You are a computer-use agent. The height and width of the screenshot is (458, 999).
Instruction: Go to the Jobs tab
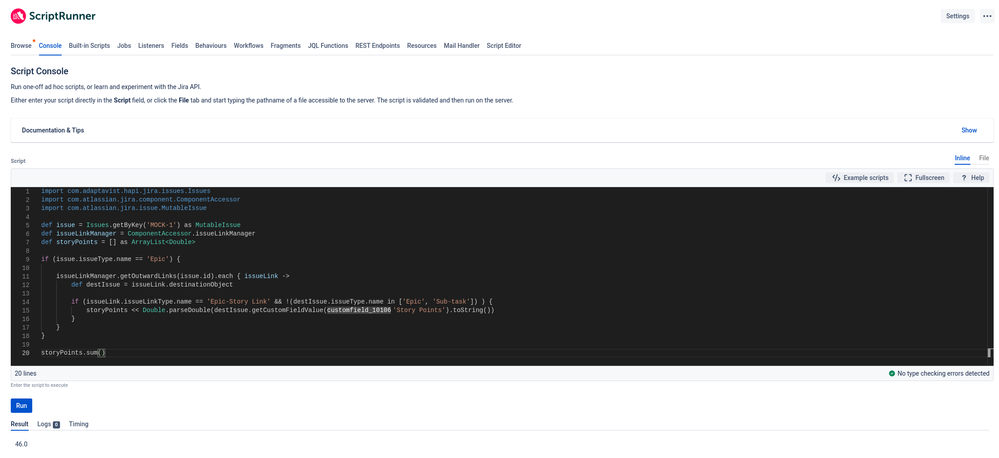[124, 46]
